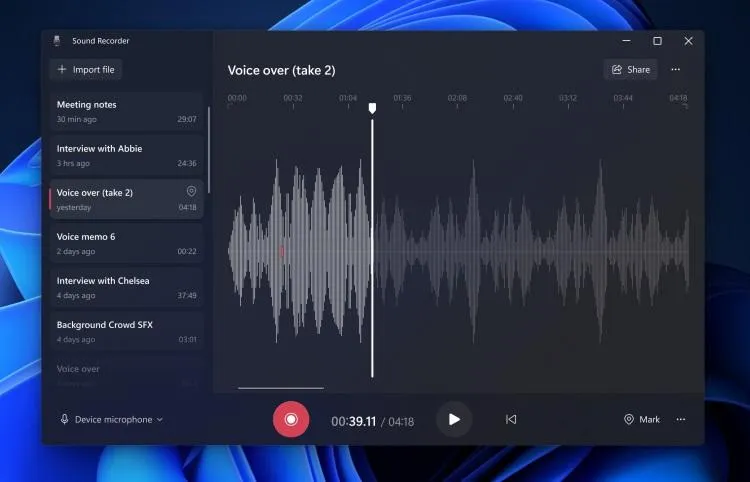Open the more options menu beside Mark
This screenshot has width=750, height=482.
tap(681, 419)
